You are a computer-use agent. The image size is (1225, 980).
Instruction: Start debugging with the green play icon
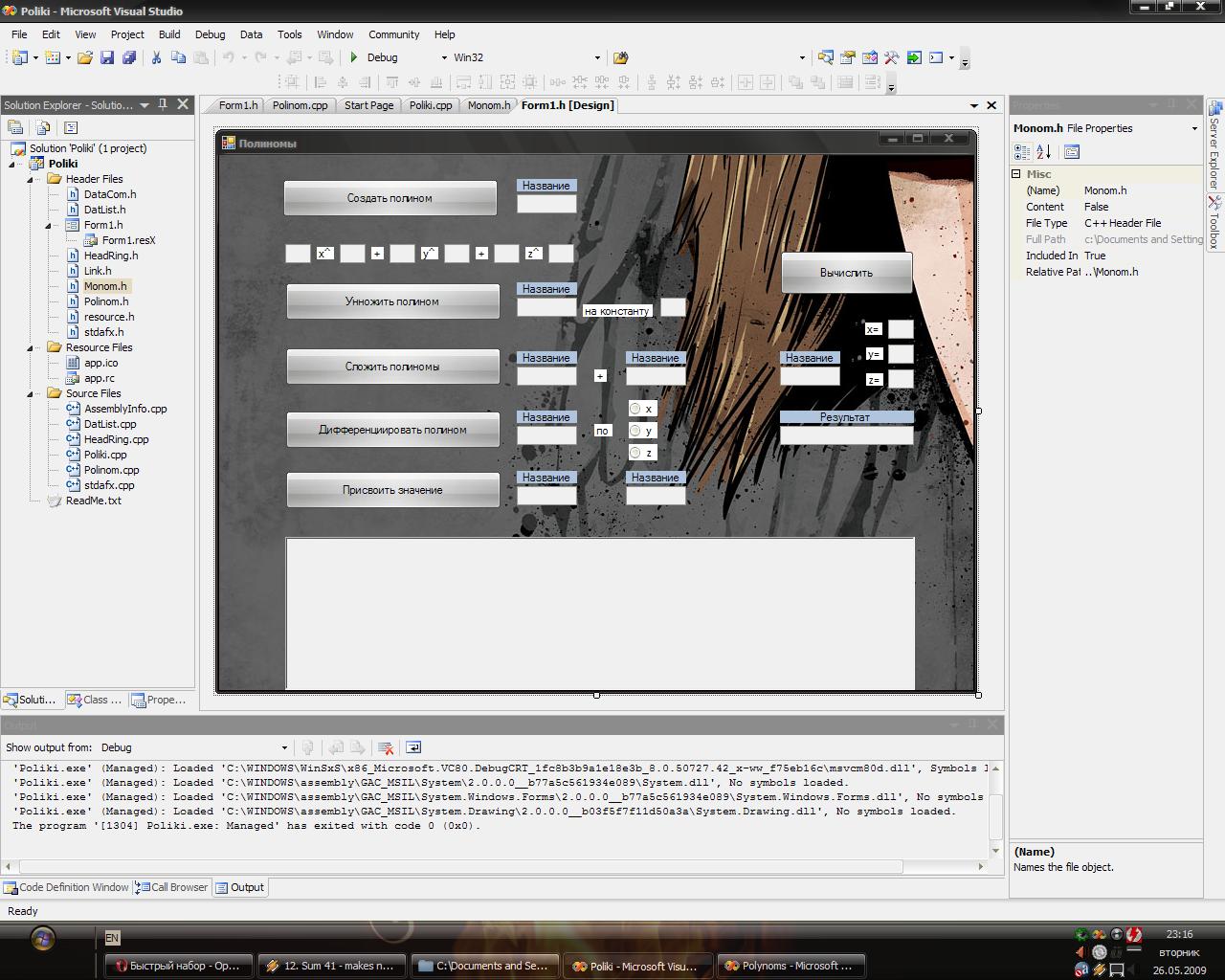(354, 57)
